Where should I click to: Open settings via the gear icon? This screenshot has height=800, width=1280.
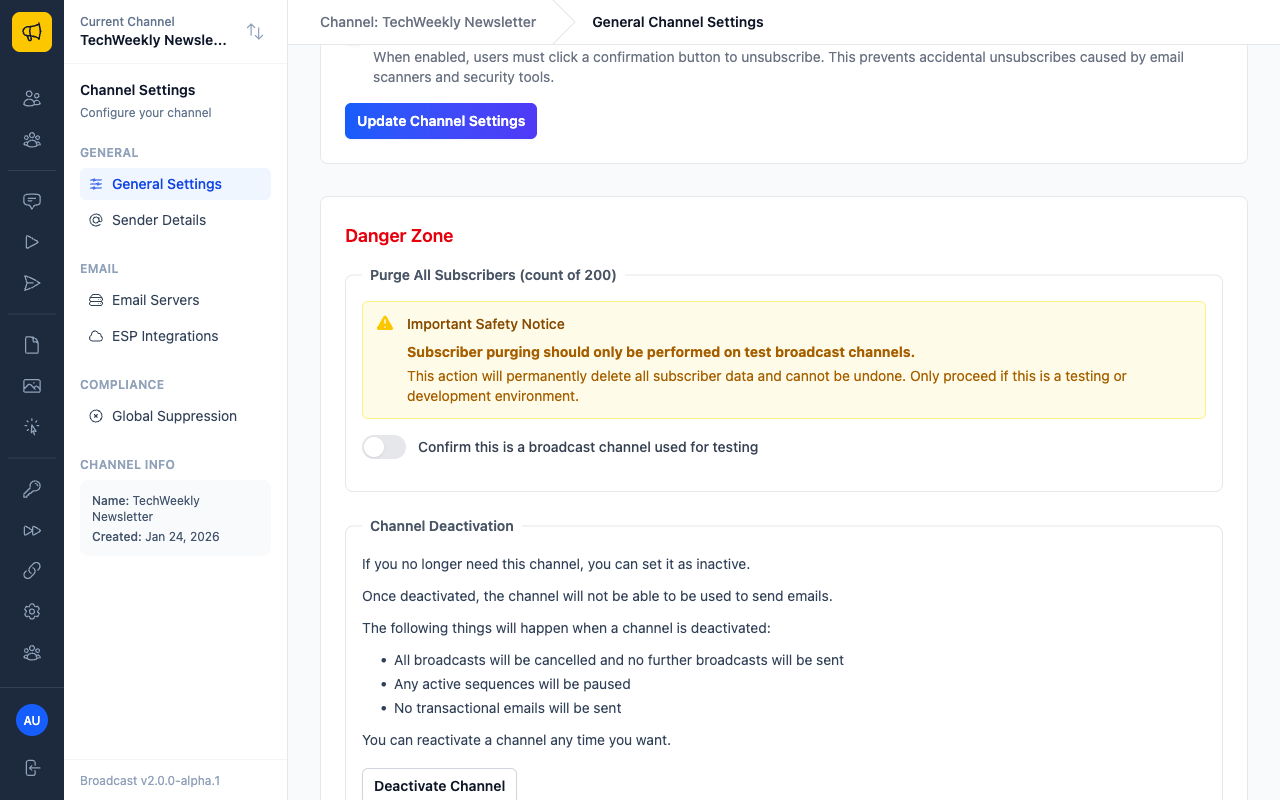point(32,611)
